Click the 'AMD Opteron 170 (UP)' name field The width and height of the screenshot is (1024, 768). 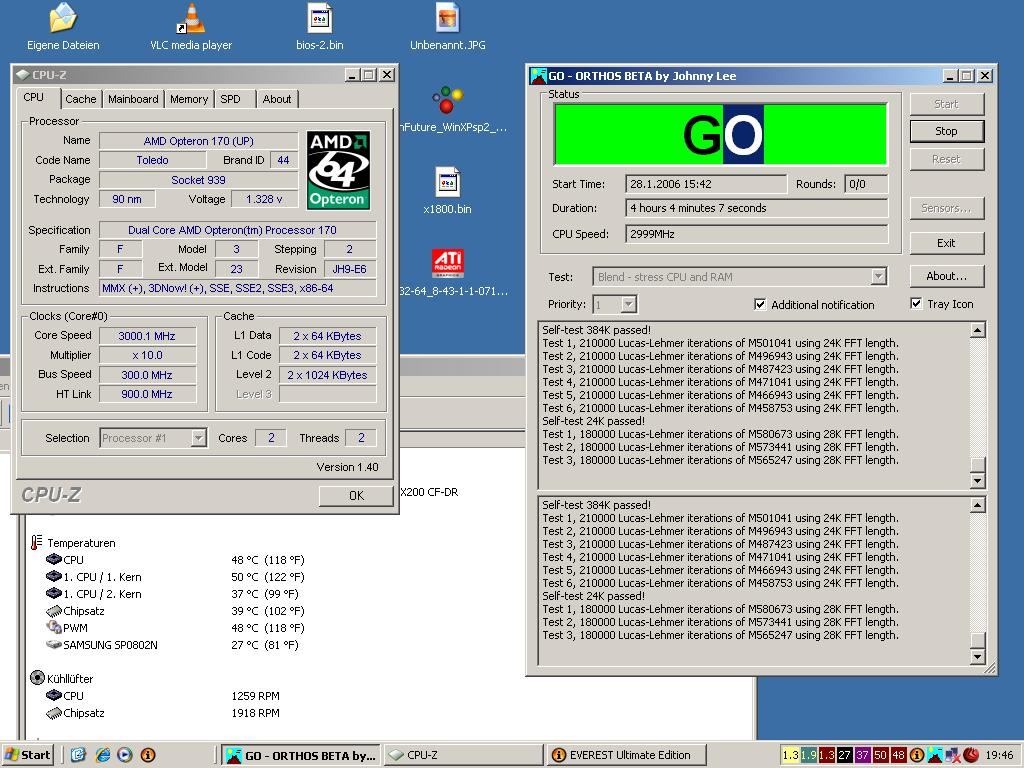(199, 141)
